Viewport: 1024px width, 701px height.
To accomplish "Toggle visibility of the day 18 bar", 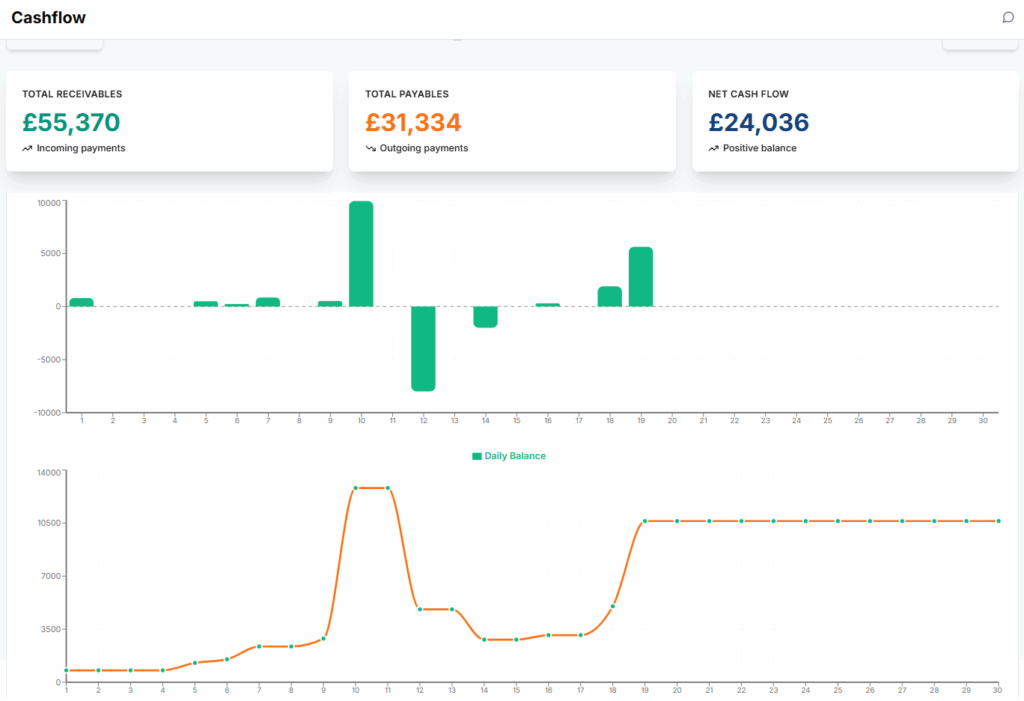I will (x=610, y=297).
